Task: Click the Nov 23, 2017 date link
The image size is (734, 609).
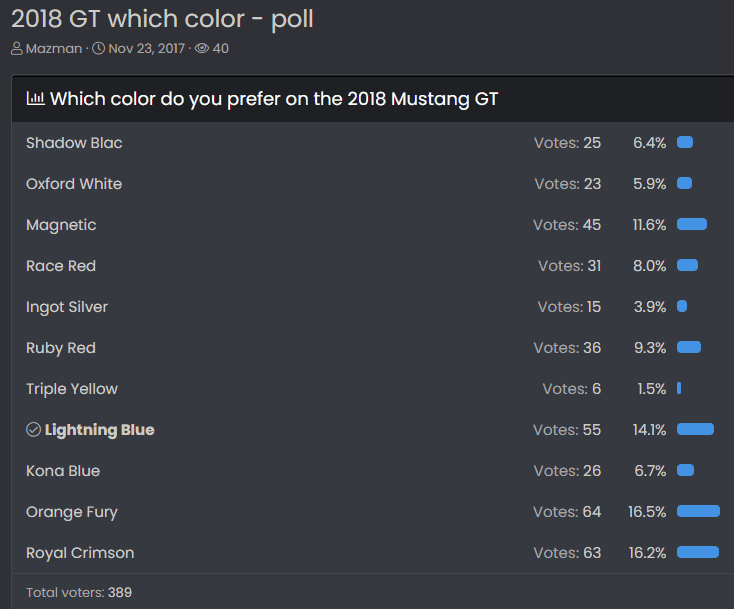Action: tap(147, 49)
